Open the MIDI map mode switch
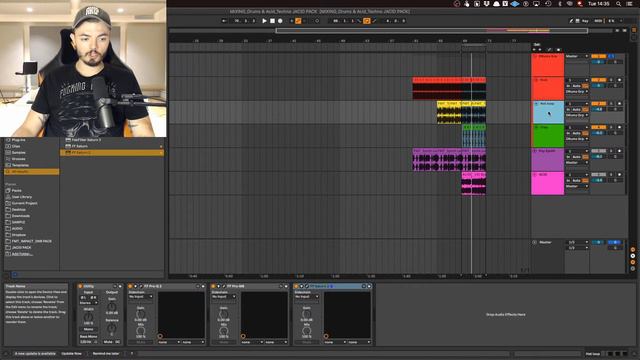 click(598, 21)
